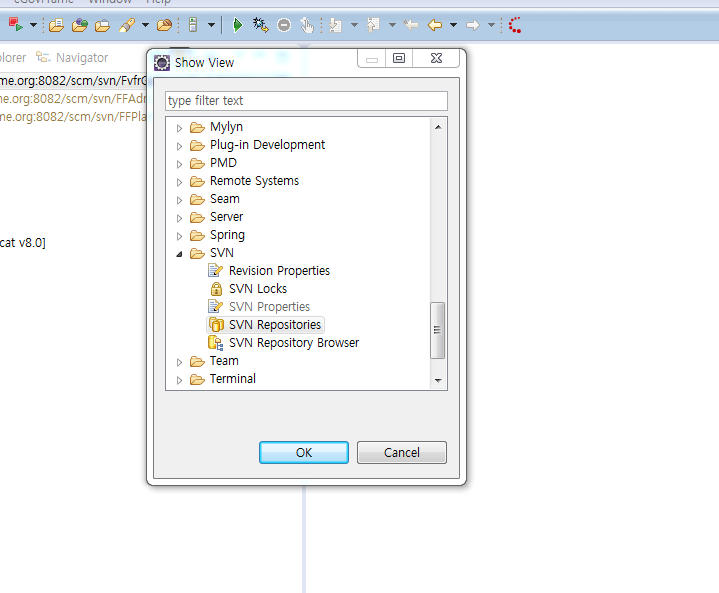This screenshot has height=593, width=719.
Task: Select the SVN Properties view
Action: pyautogui.click(x=269, y=306)
